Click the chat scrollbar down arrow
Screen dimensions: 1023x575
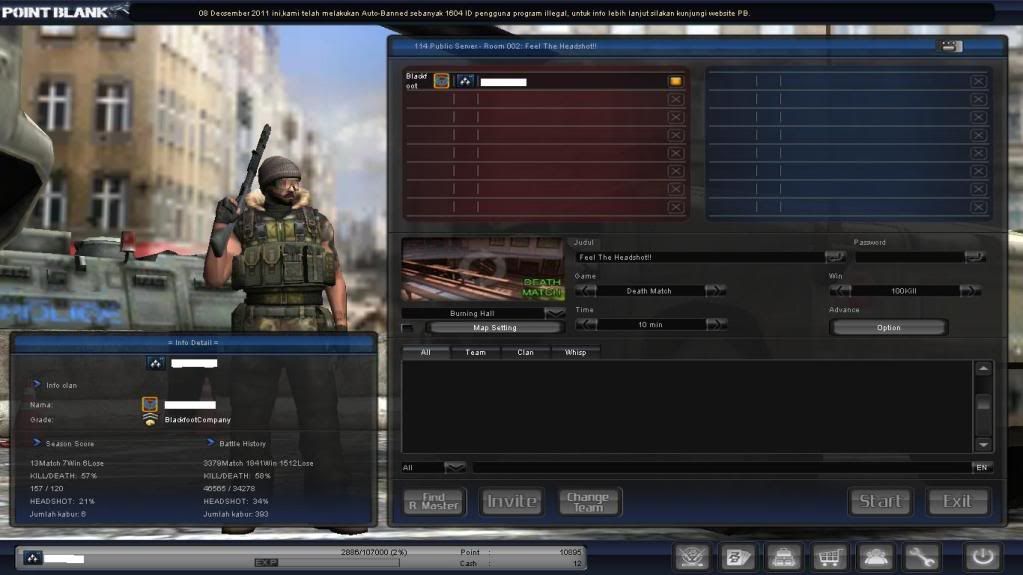(x=983, y=444)
